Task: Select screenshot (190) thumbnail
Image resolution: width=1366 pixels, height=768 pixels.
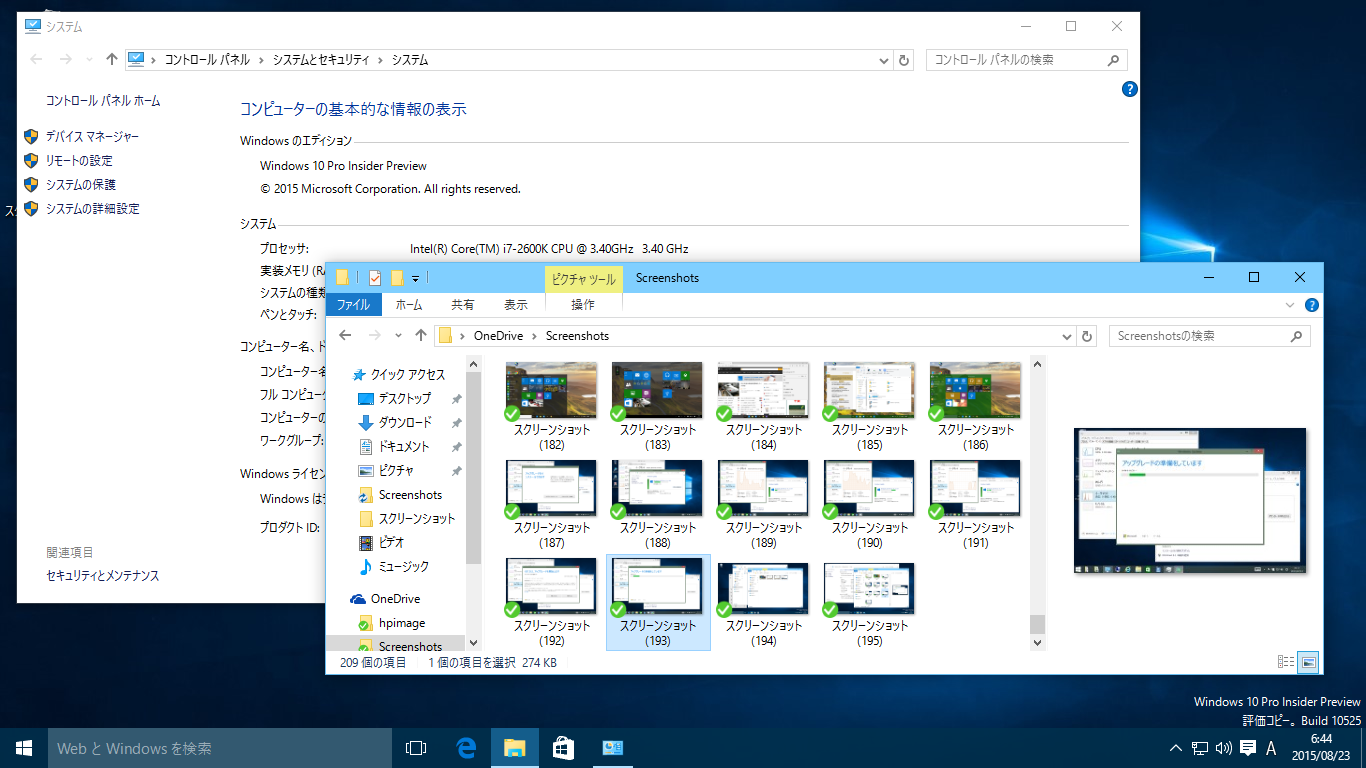Action: [x=869, y=504]
